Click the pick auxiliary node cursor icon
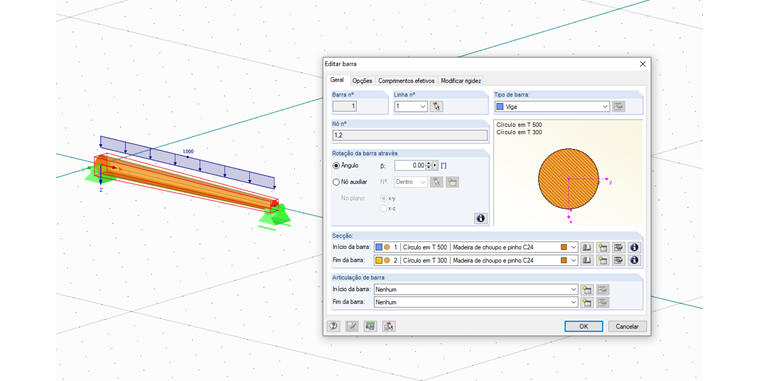The width and height of the screenshot is (760, 381). coord(437,182)
